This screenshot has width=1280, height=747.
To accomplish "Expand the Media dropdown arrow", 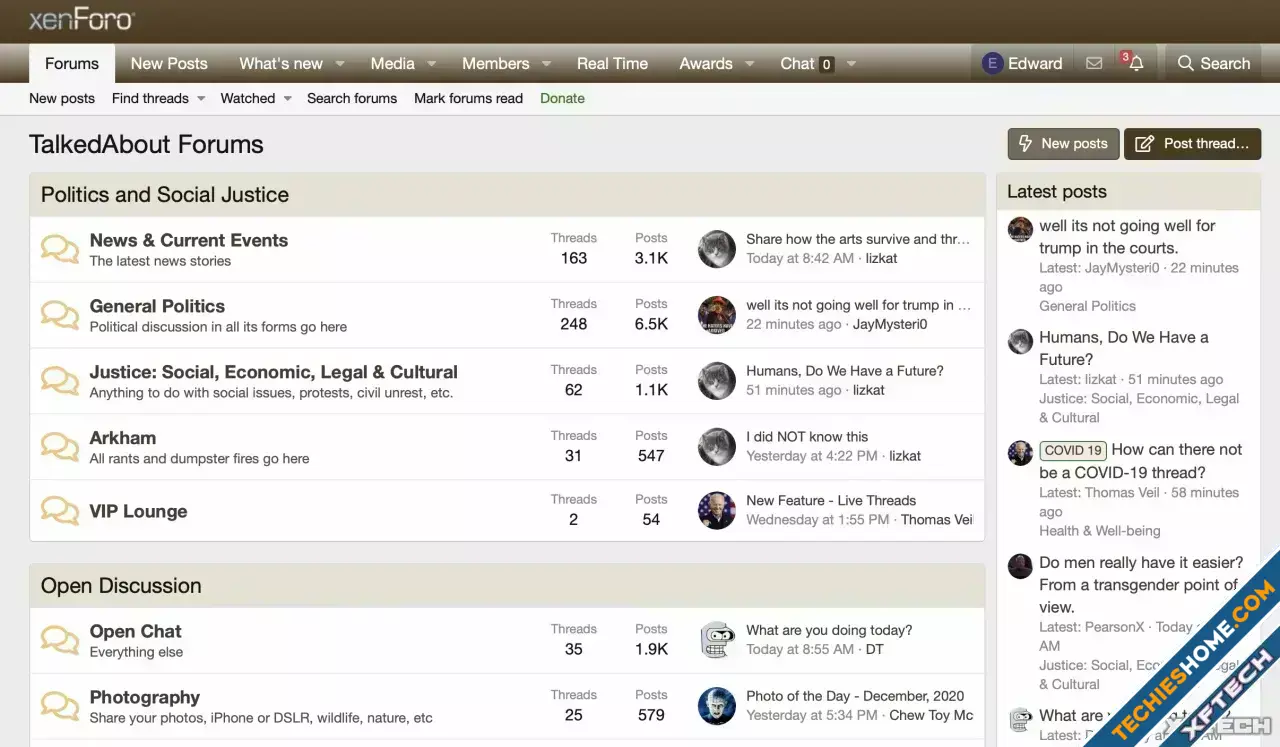I will pyautogui.click(x=432, y=63).
